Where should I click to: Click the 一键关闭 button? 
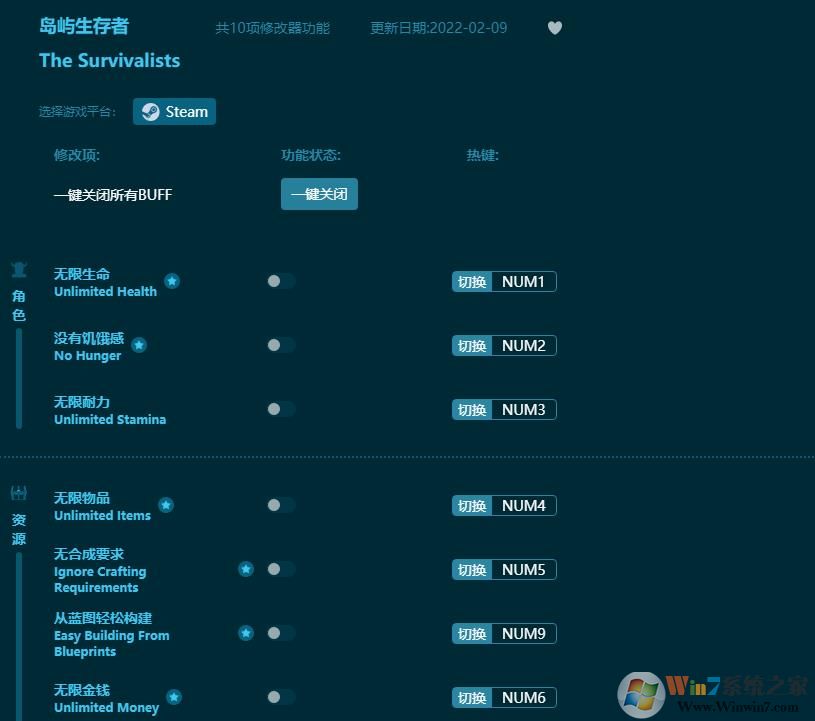pyautogui.click(x=319, y=194)
